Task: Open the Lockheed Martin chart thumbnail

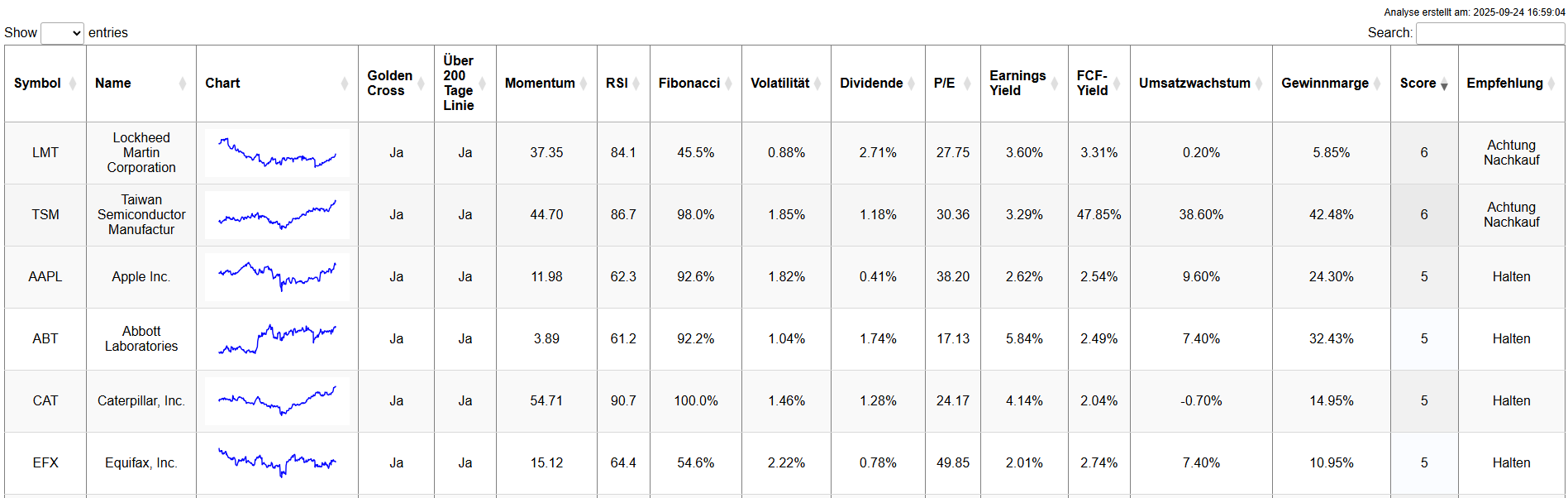Action: tap(277, 153)
